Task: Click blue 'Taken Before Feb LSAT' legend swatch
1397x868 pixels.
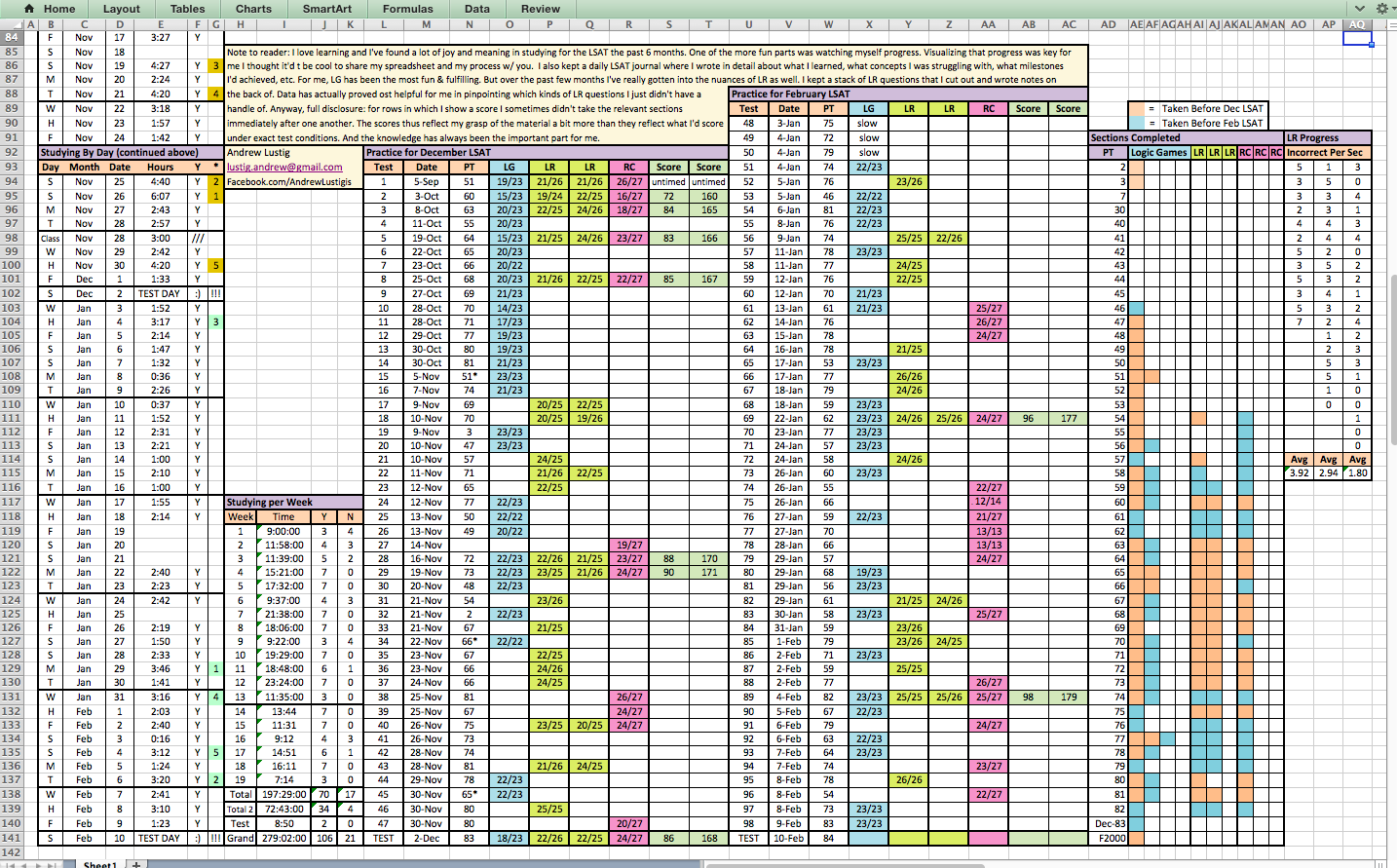Action: click(1136, 123)
